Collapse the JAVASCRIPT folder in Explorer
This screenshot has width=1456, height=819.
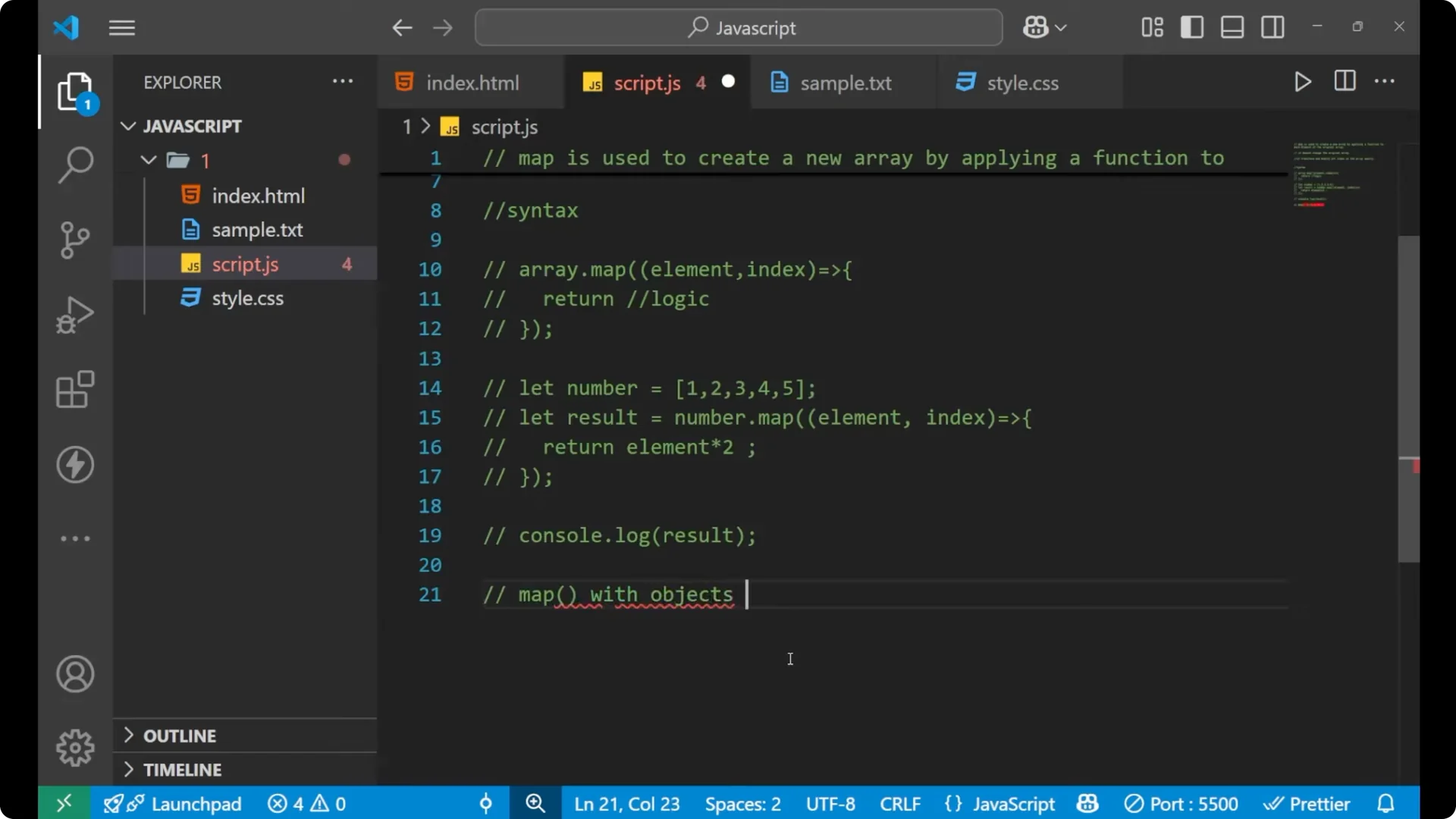click(x=127, y=126)
